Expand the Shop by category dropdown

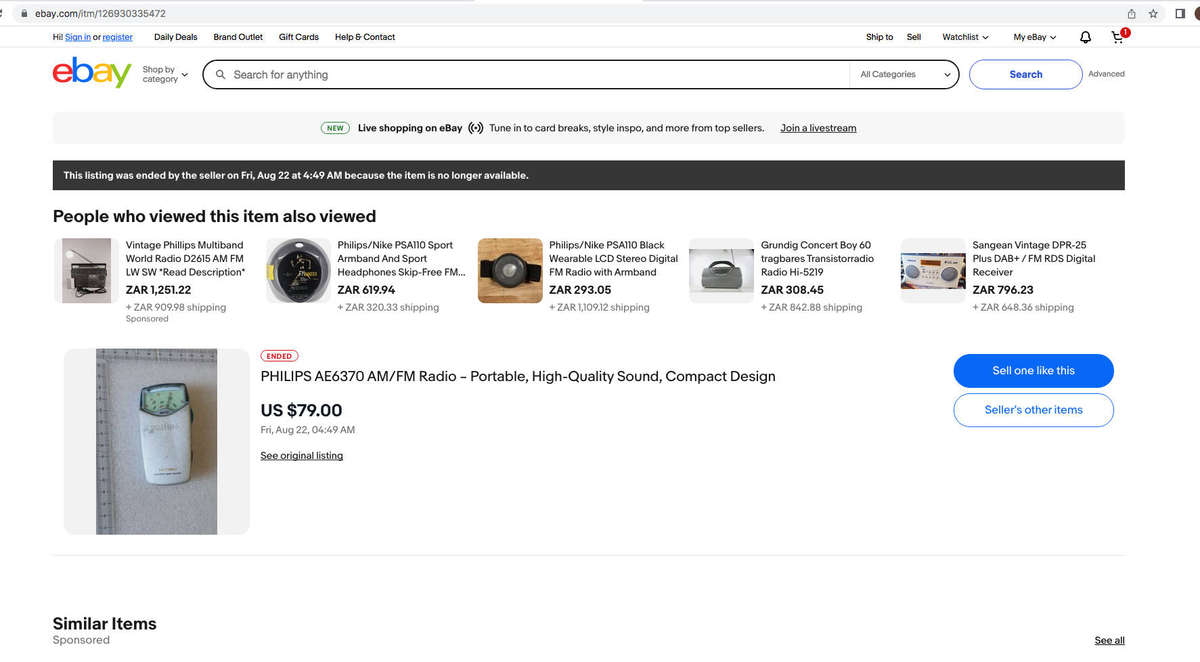click(x=165, y=75)
